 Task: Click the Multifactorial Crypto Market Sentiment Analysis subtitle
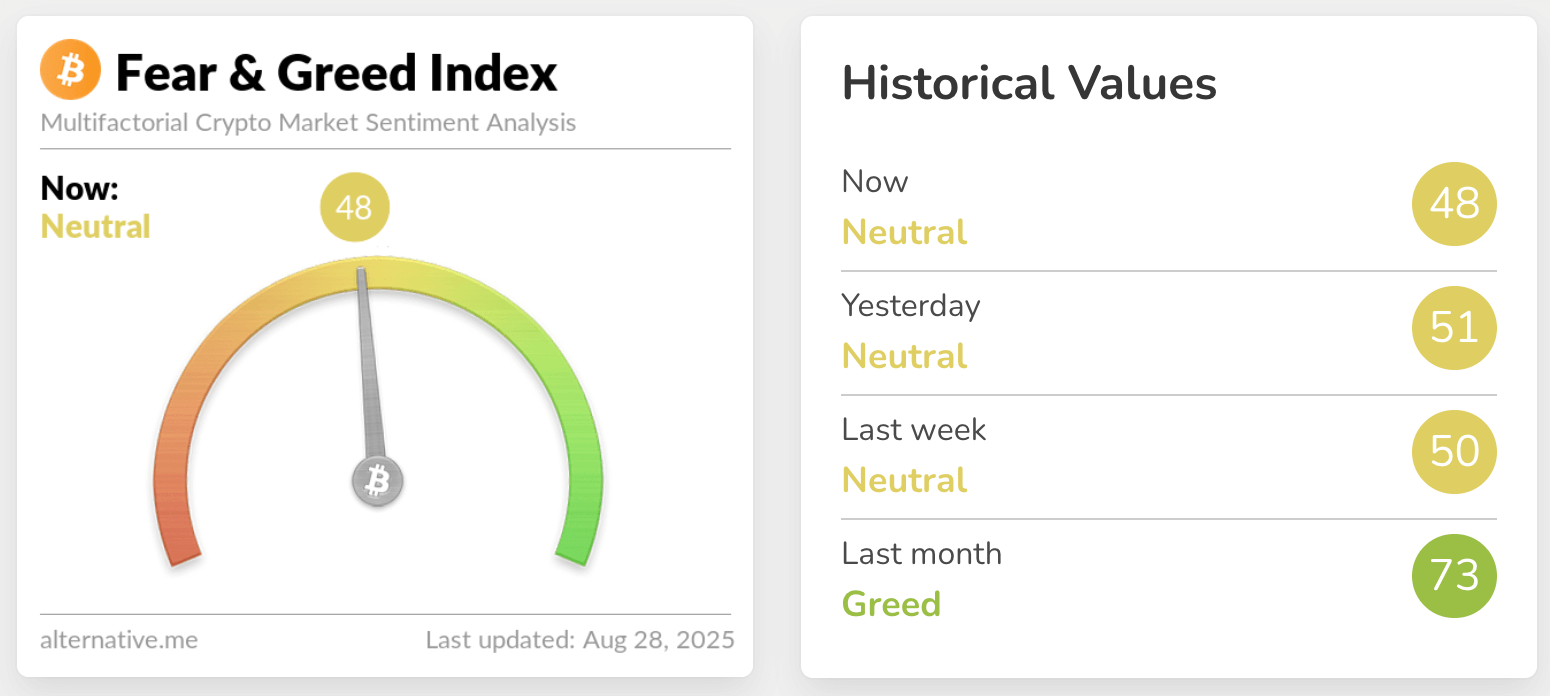click(x=308, y=123)
